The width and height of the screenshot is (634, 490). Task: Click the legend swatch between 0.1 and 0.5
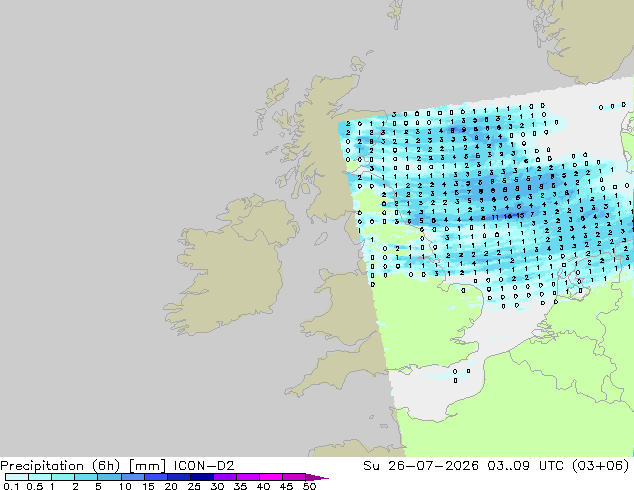coord(17,477)
